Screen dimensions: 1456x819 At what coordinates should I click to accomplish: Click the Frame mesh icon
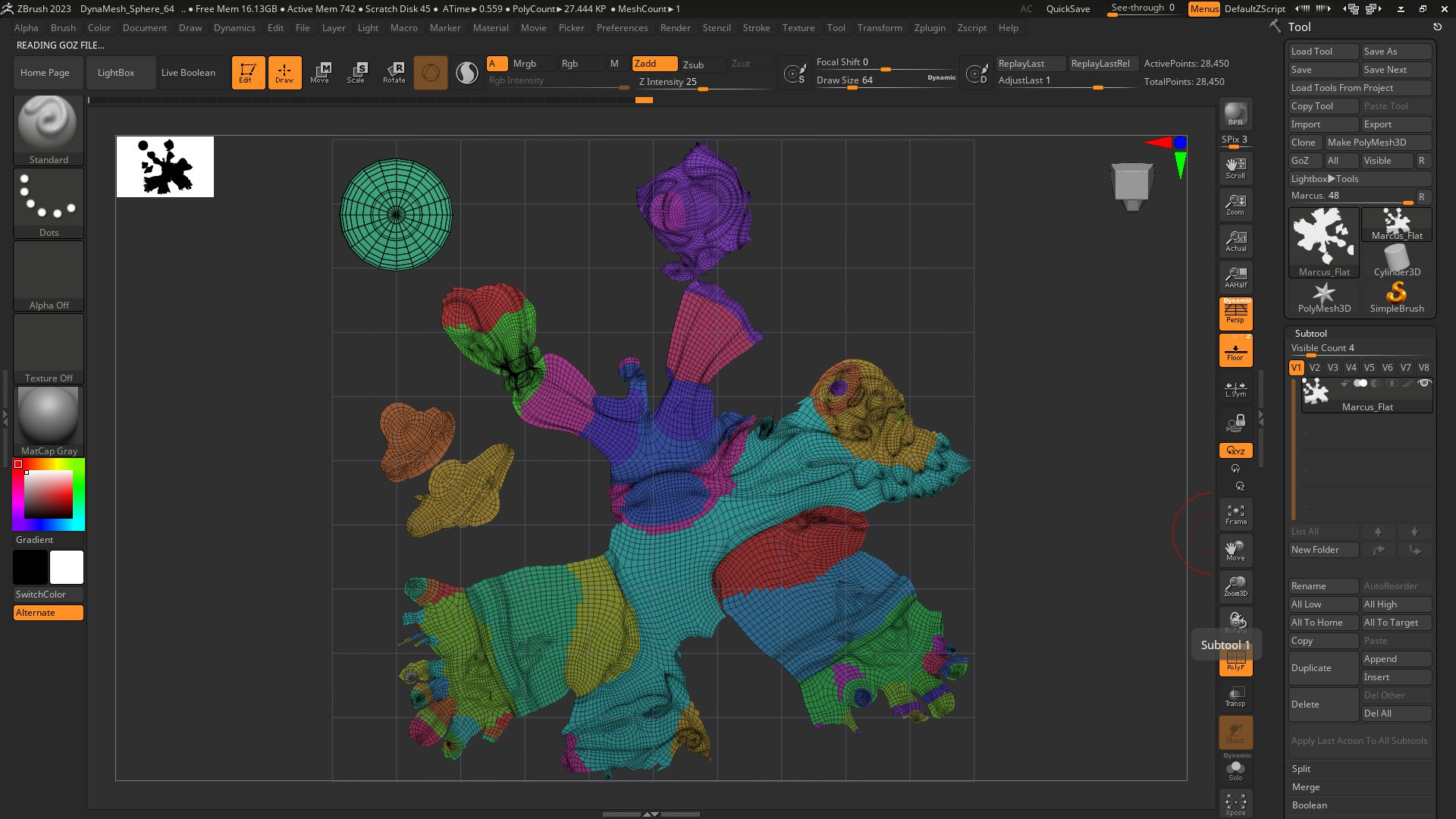[x=1235, y=515]
